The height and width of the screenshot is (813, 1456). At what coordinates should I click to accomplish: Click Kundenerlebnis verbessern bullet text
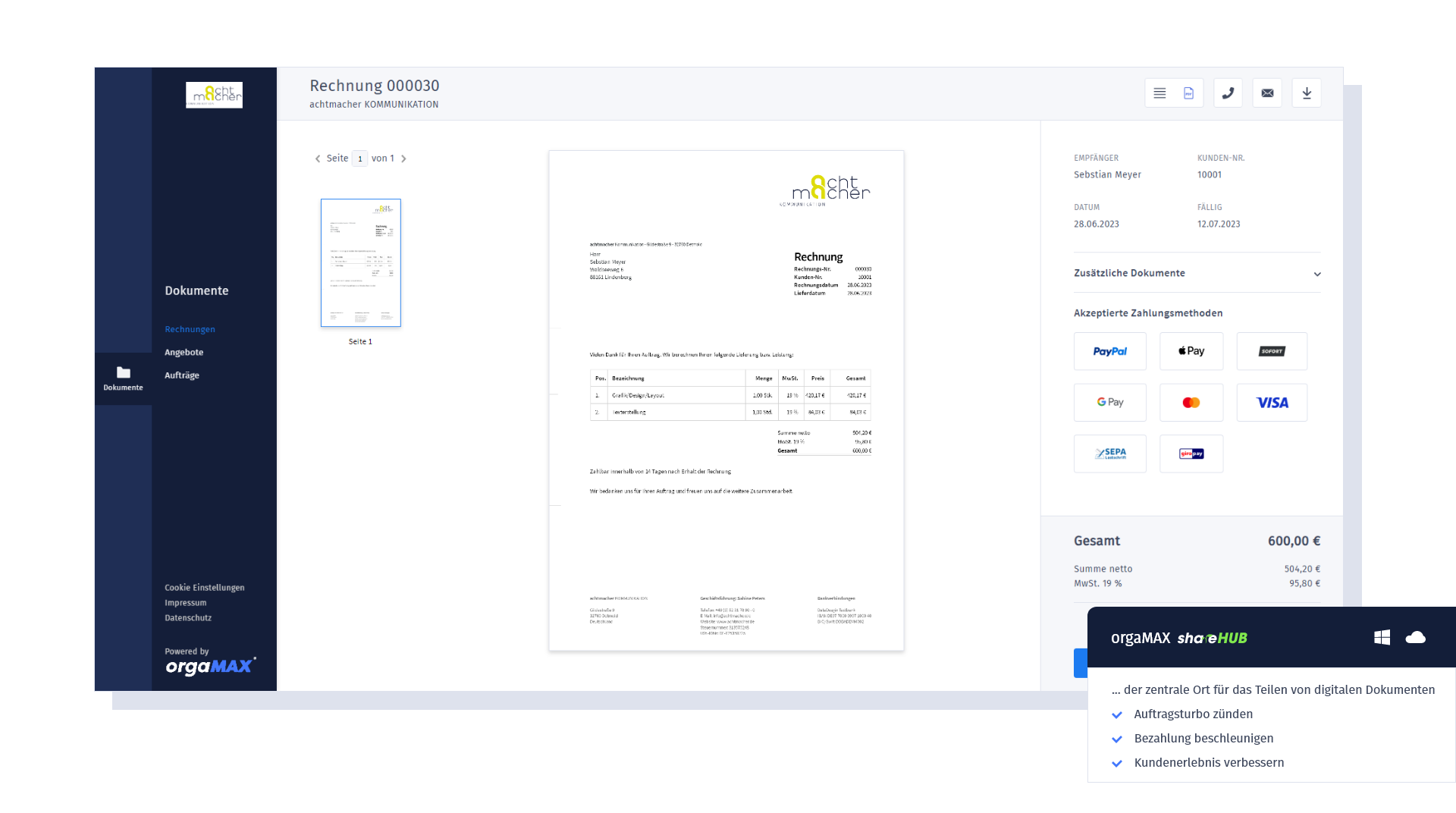1209,763
